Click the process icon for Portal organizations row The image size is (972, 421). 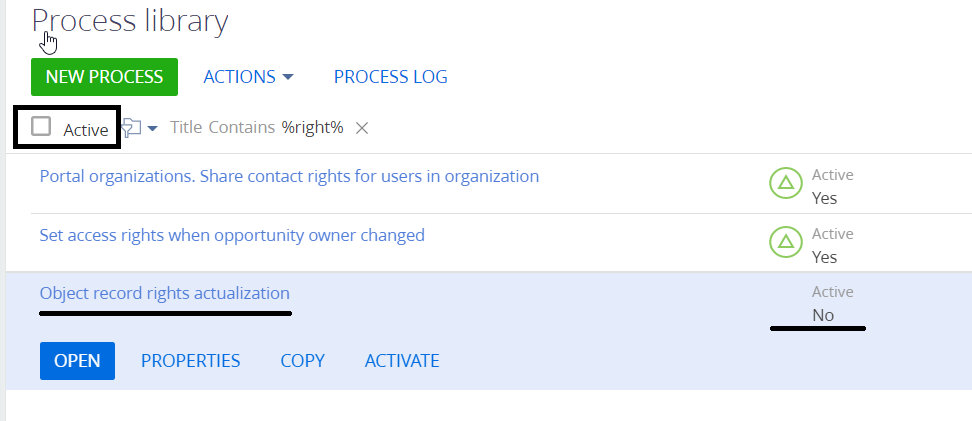[785, 183]
